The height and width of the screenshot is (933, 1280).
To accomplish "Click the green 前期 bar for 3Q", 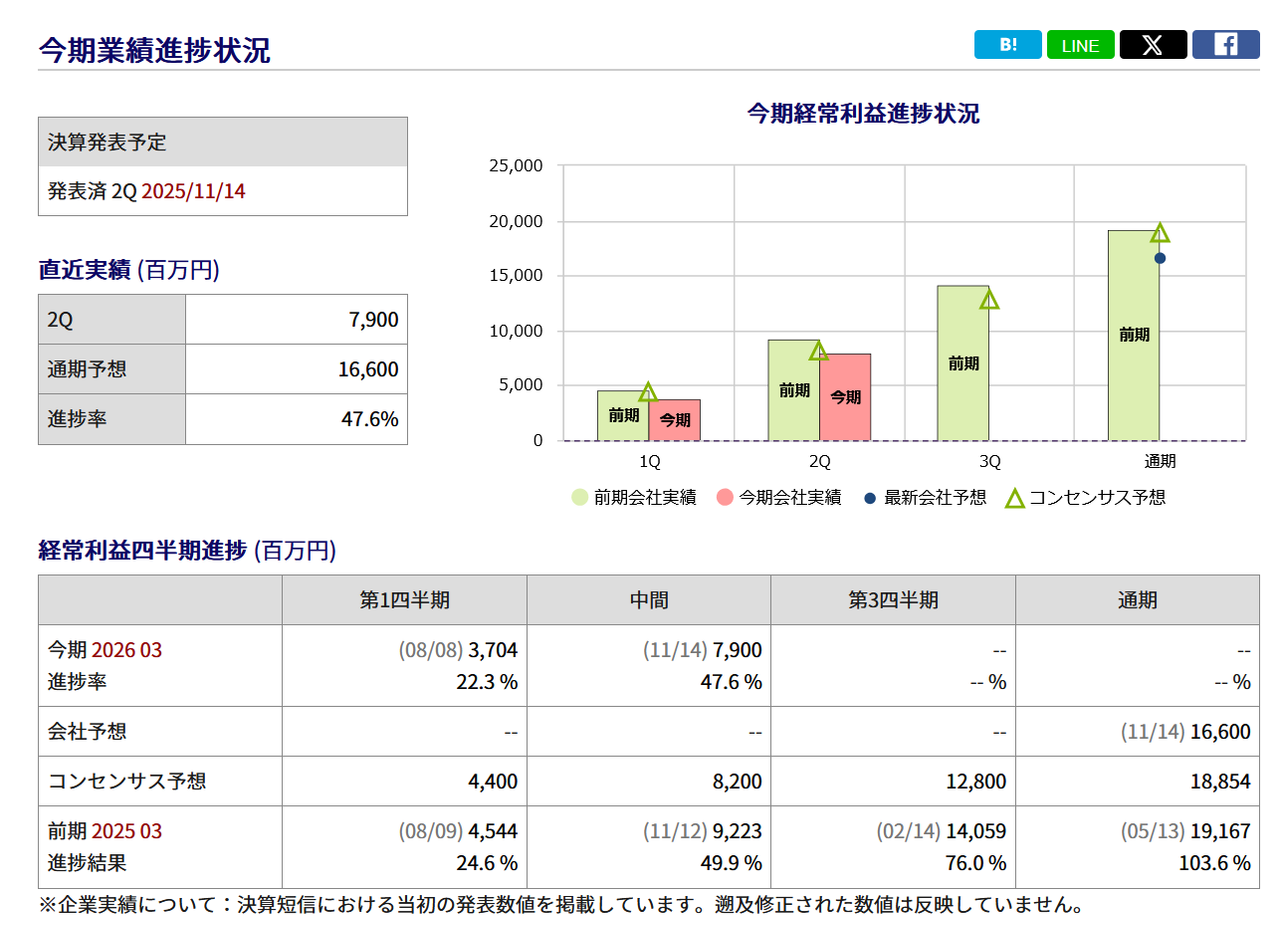I will tap(963, 364).
